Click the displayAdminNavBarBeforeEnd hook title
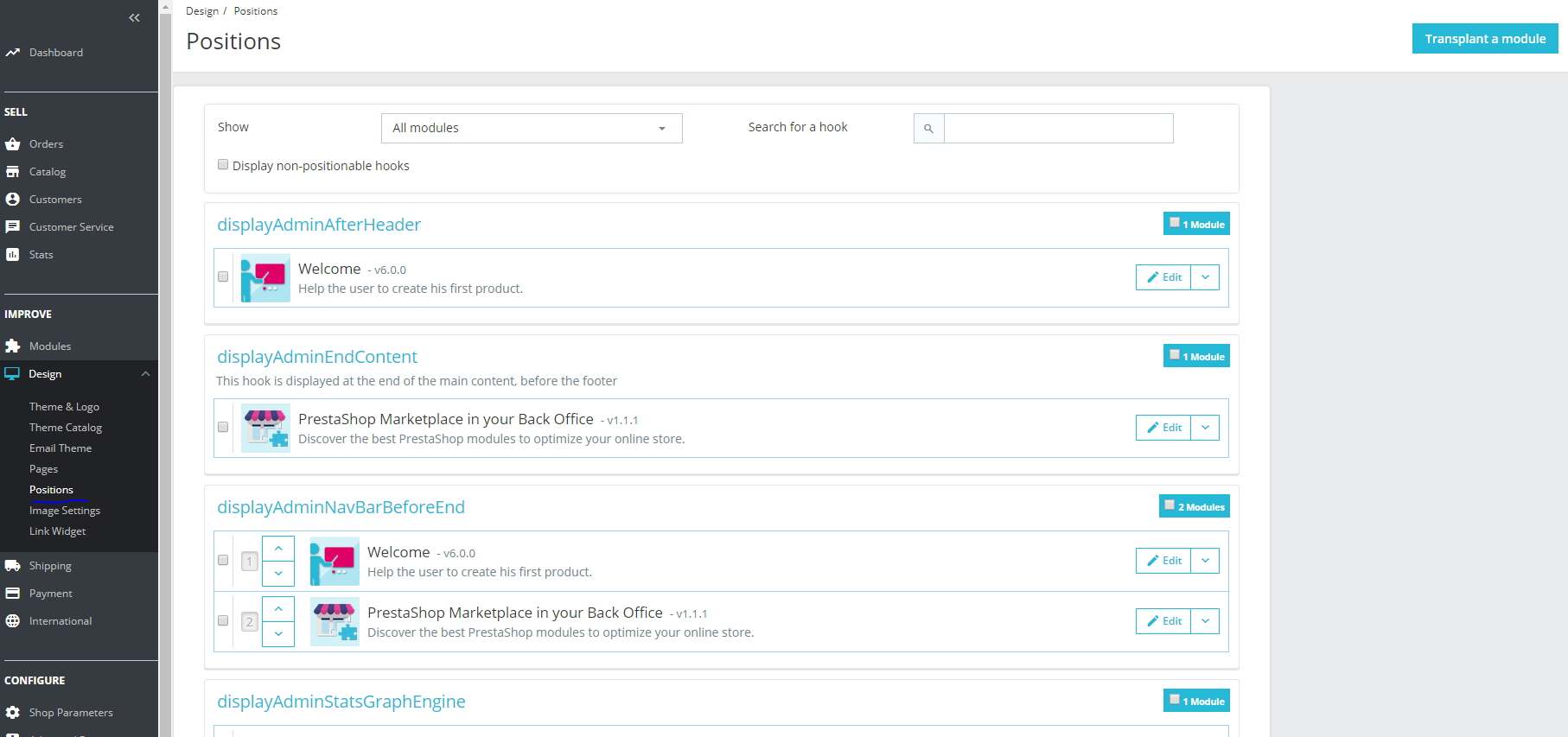The image size is (1568, 737). (341, 507)
